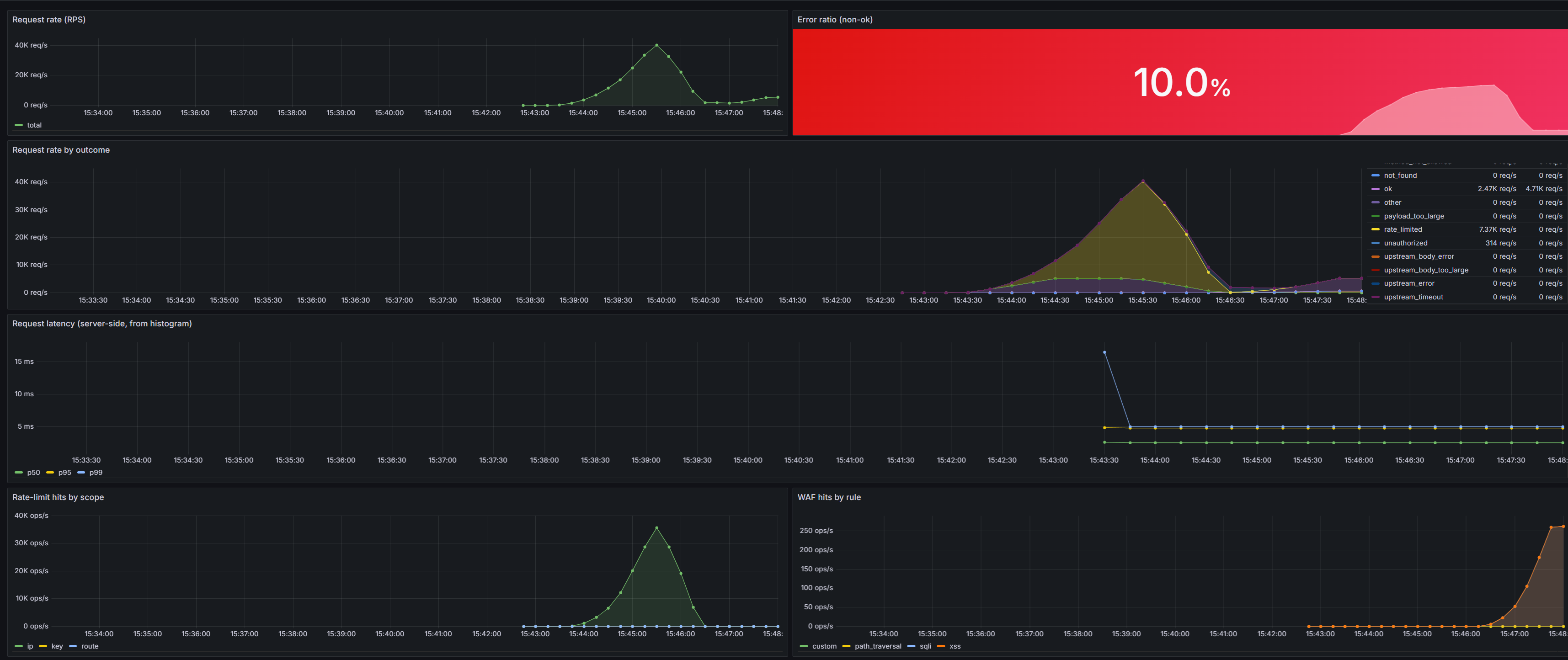Toggle the total series in legend
This screenshot has width=1568, height=660.
[x=34, y=125]
